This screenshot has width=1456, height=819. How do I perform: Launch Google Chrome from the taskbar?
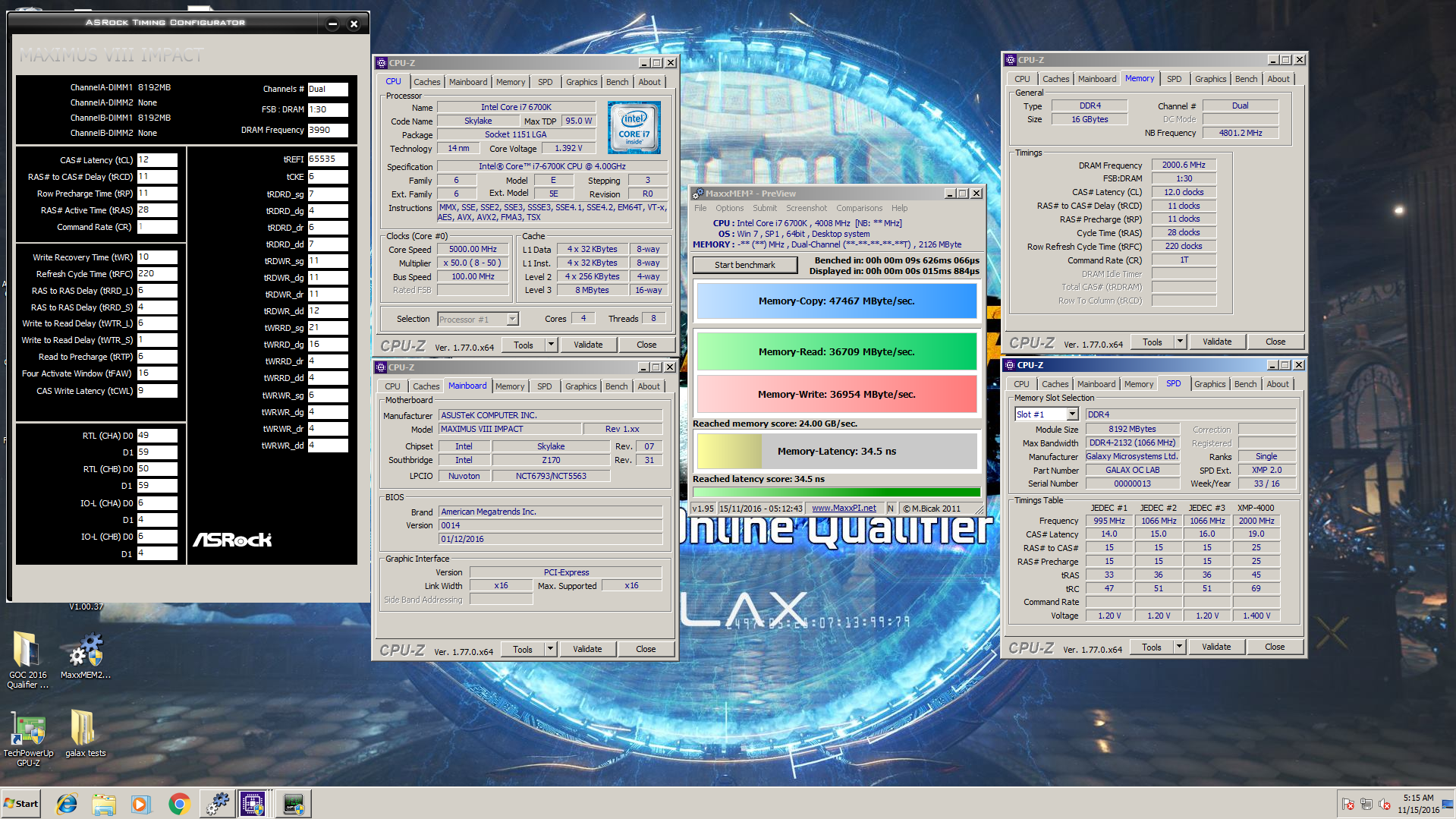coord(179,803)
